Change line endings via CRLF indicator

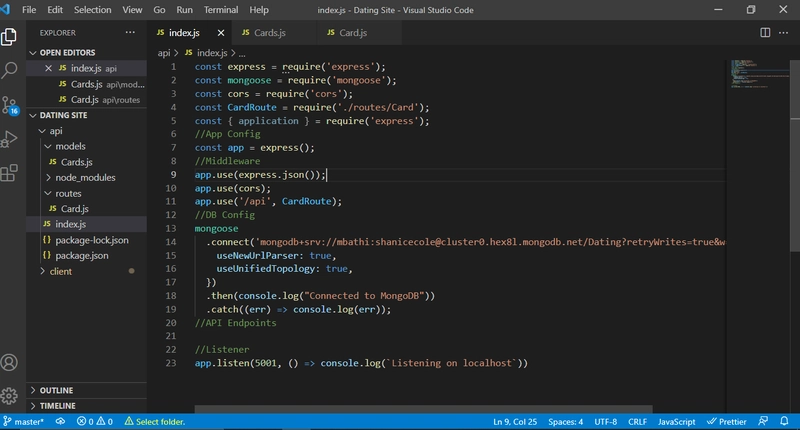click(637, 422)
